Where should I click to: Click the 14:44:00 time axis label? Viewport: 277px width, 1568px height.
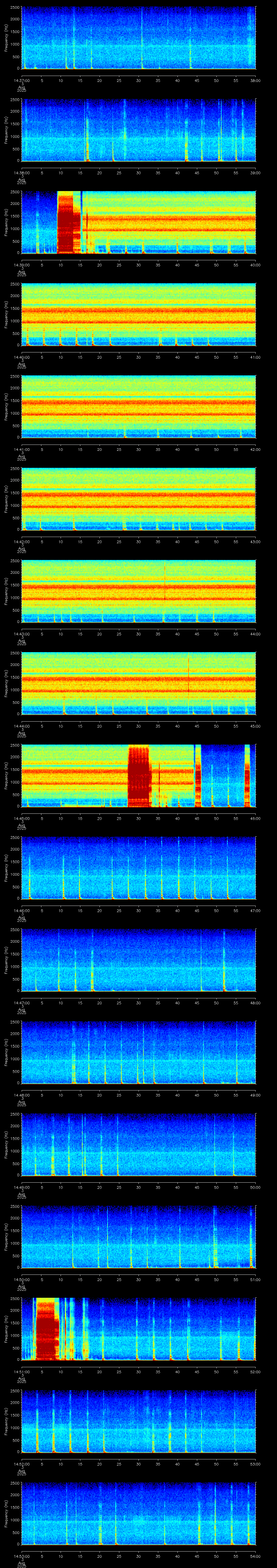21,726
